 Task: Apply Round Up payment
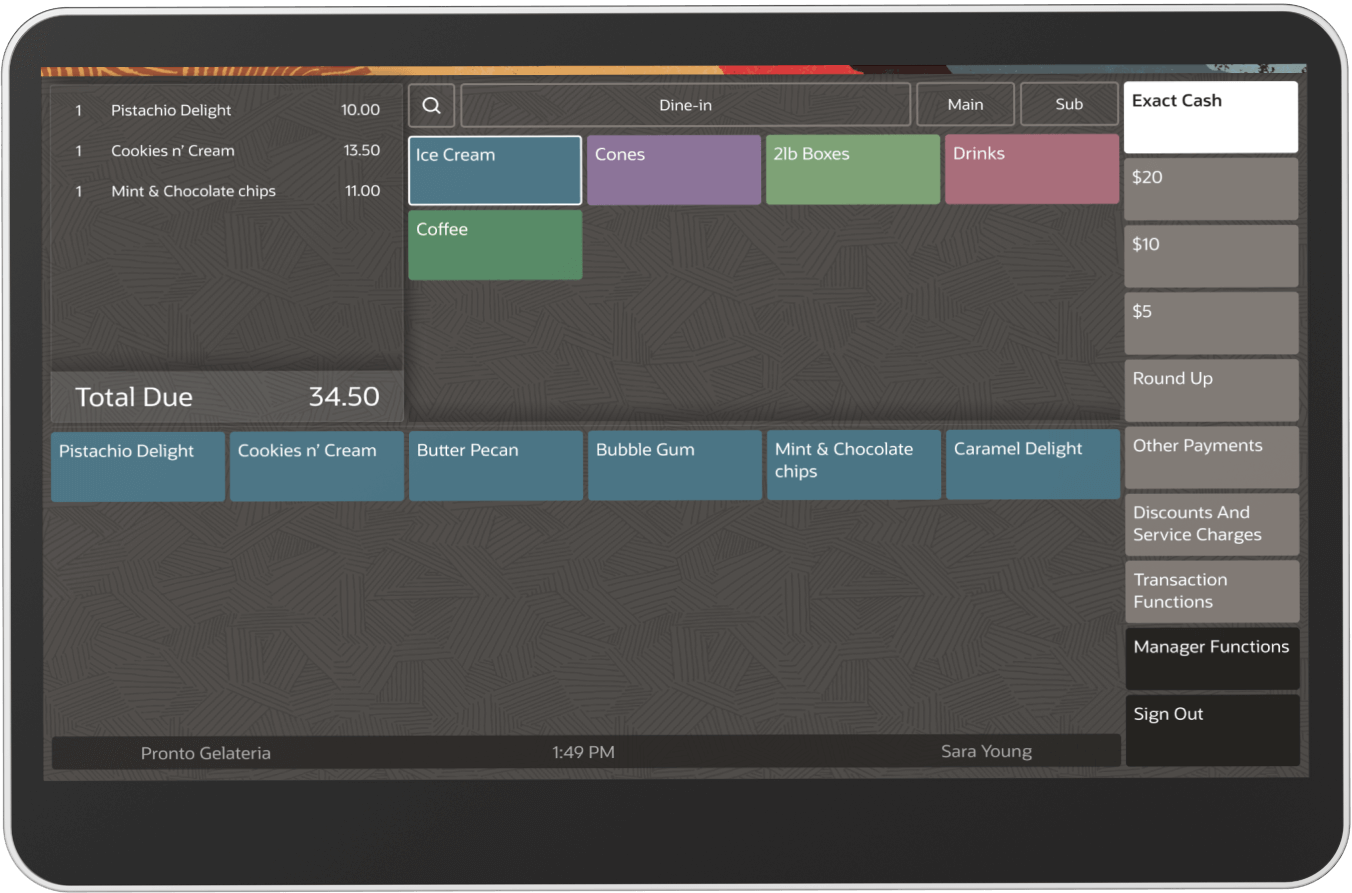pos(1210,390)
